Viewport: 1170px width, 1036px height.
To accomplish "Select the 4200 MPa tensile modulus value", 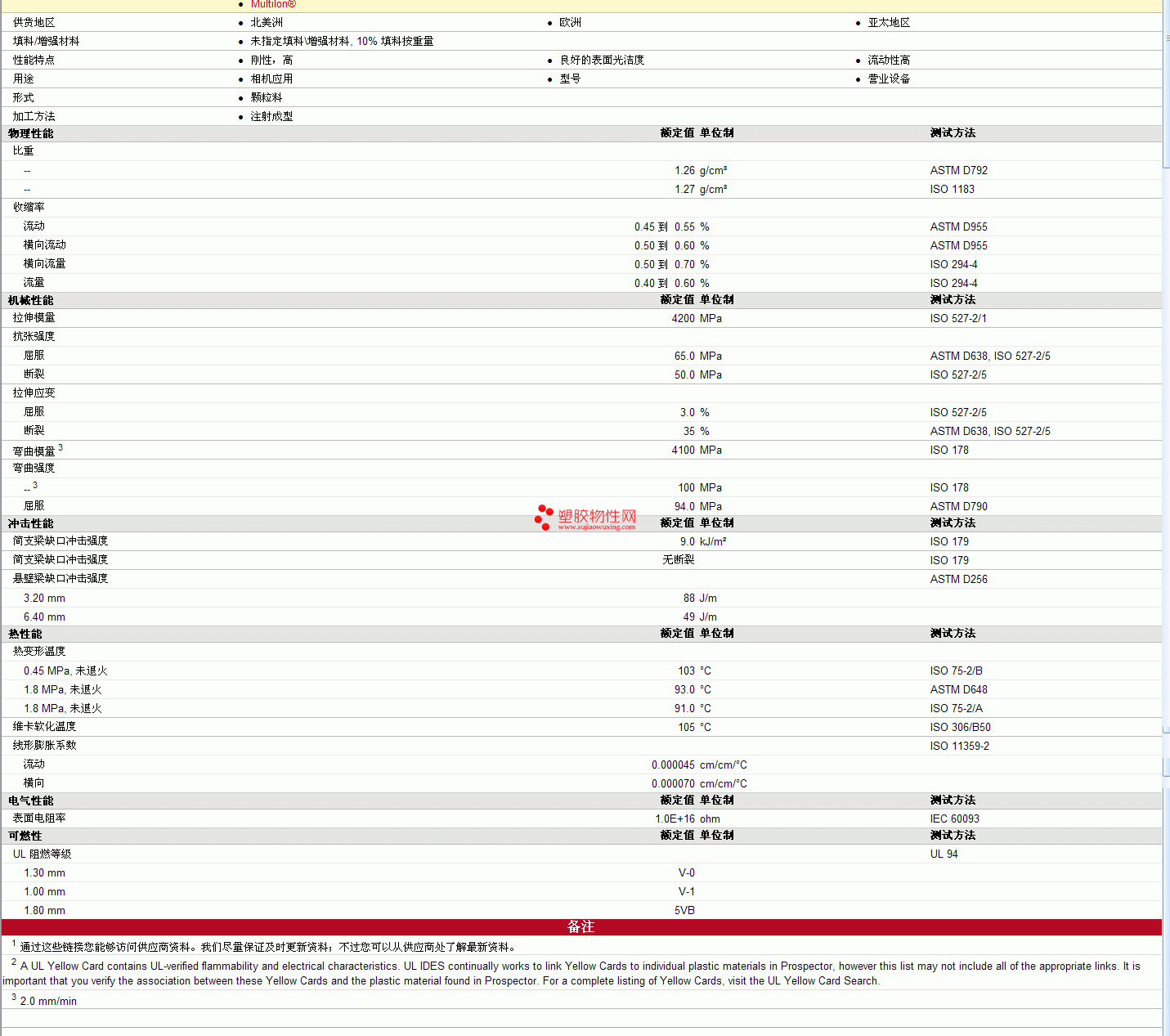I will click(x=697, y=319).
